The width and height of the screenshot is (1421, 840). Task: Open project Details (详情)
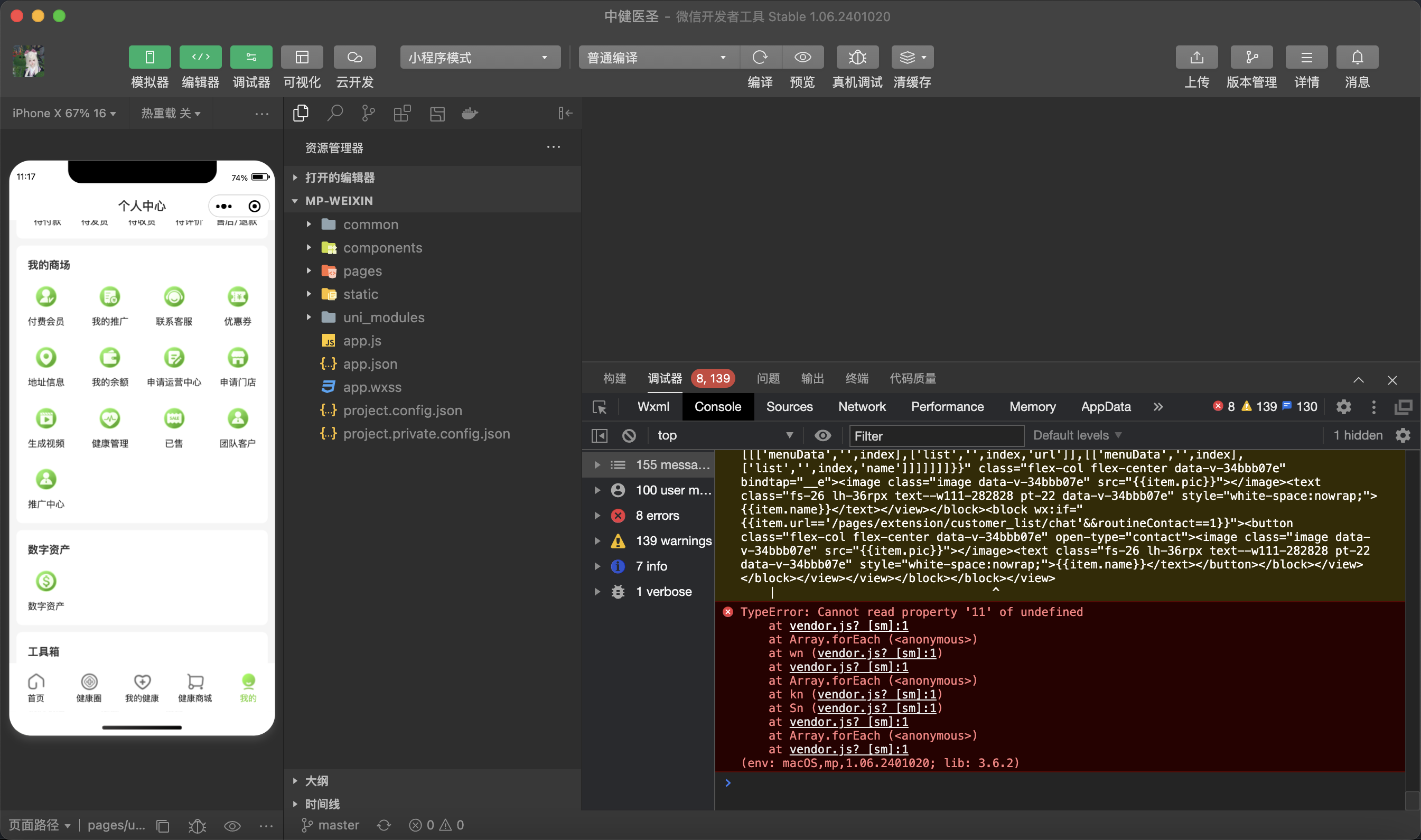1307,57
